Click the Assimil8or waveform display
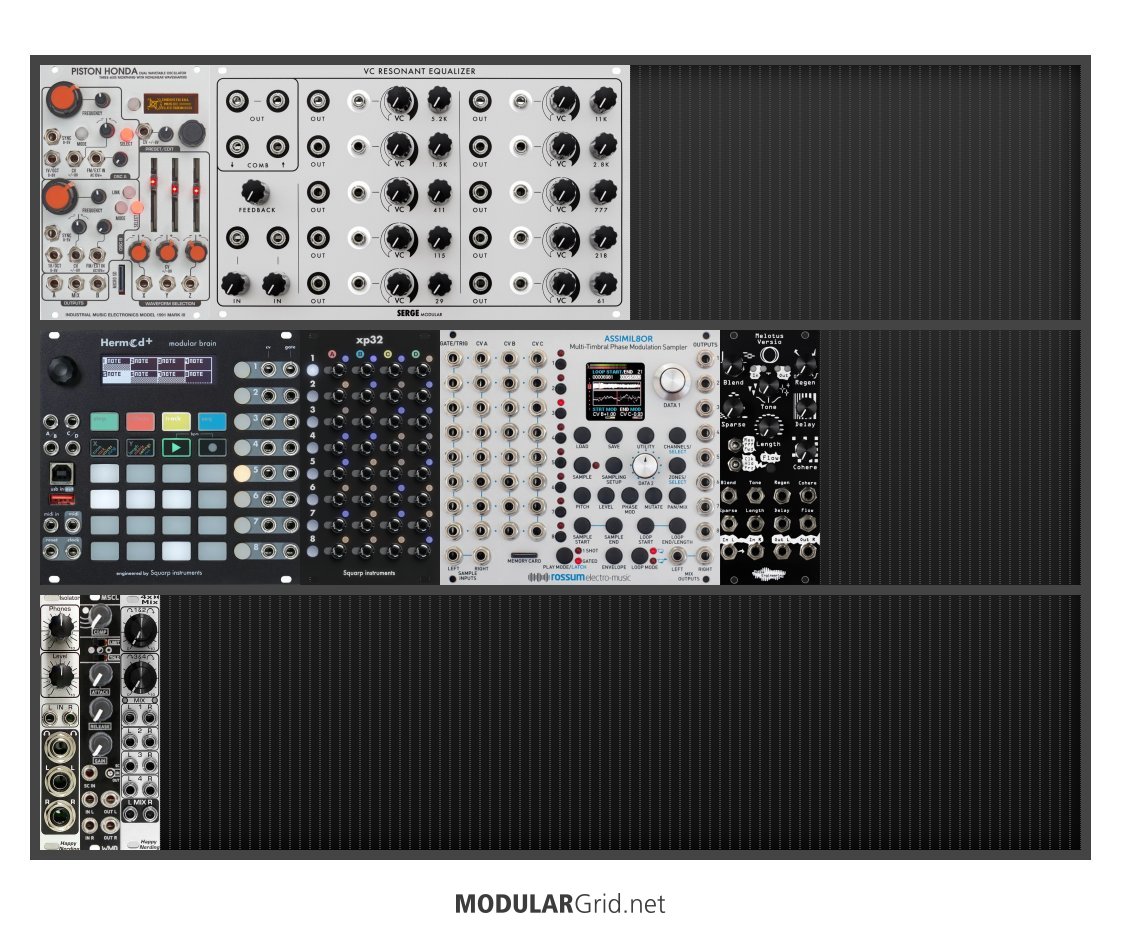1121x925 pixels. tap(615, 392)
